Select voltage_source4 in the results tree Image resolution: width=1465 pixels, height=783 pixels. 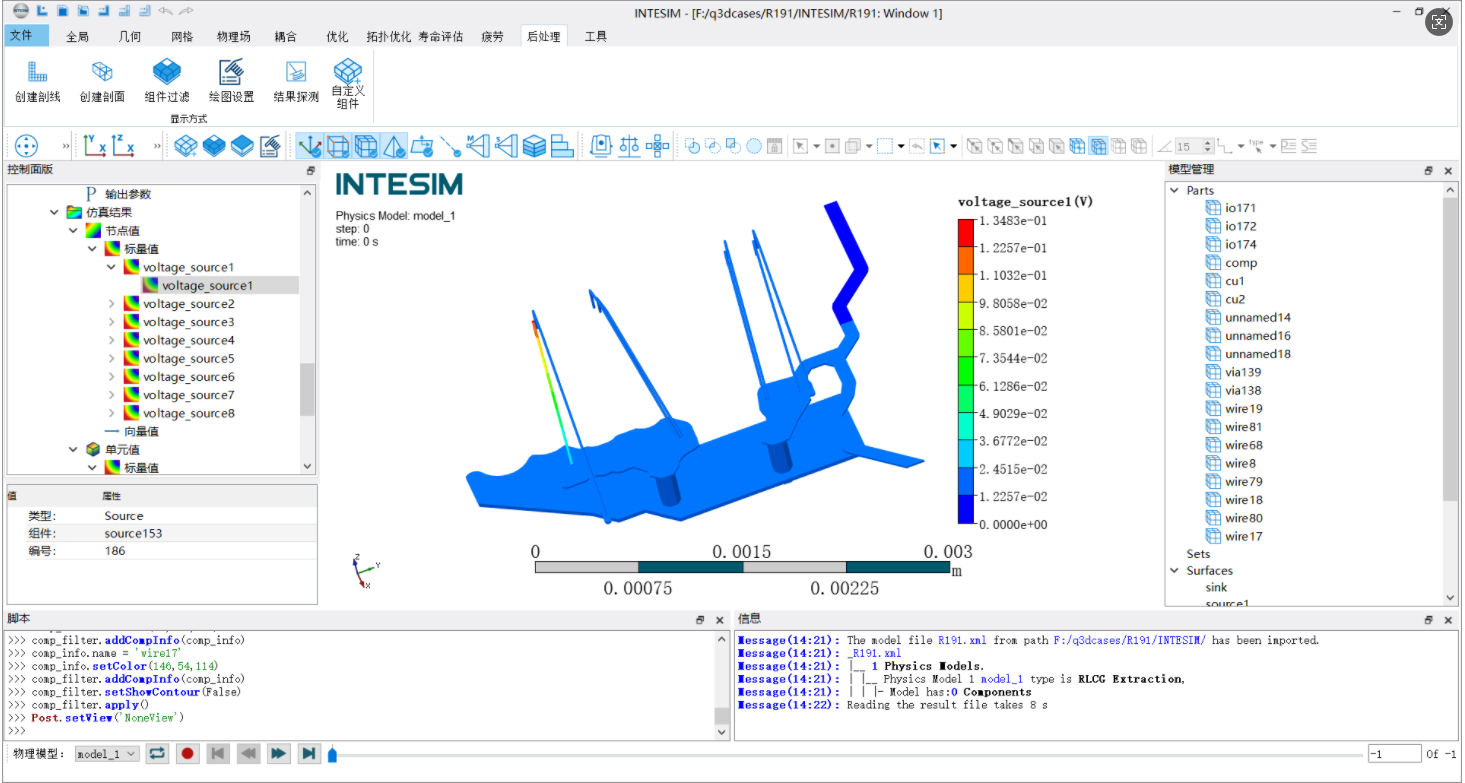pyautogui.click(x=188, y=340)
